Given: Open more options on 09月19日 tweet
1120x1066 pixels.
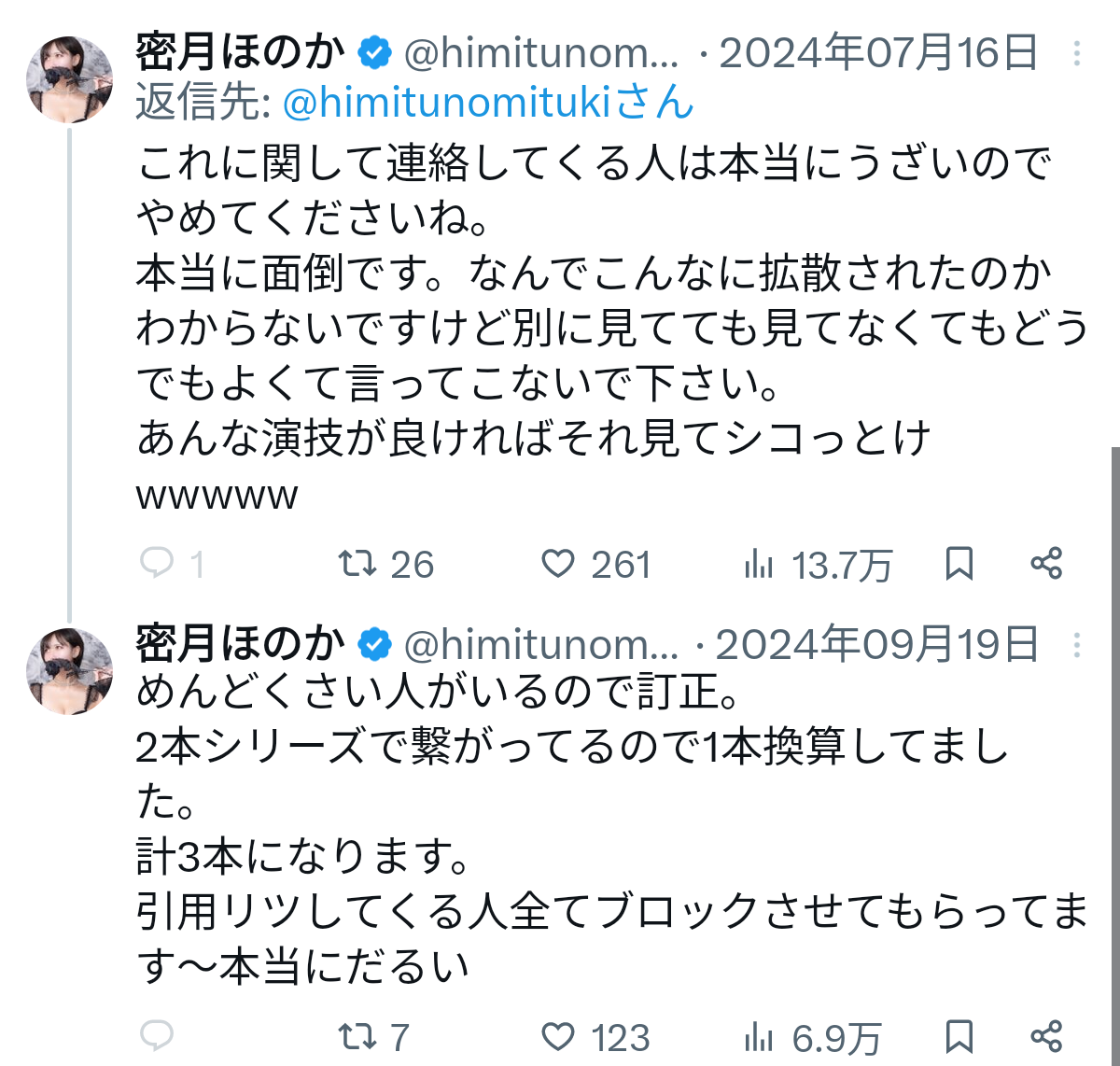Looking at the screenshot, I should (1077, 645).
